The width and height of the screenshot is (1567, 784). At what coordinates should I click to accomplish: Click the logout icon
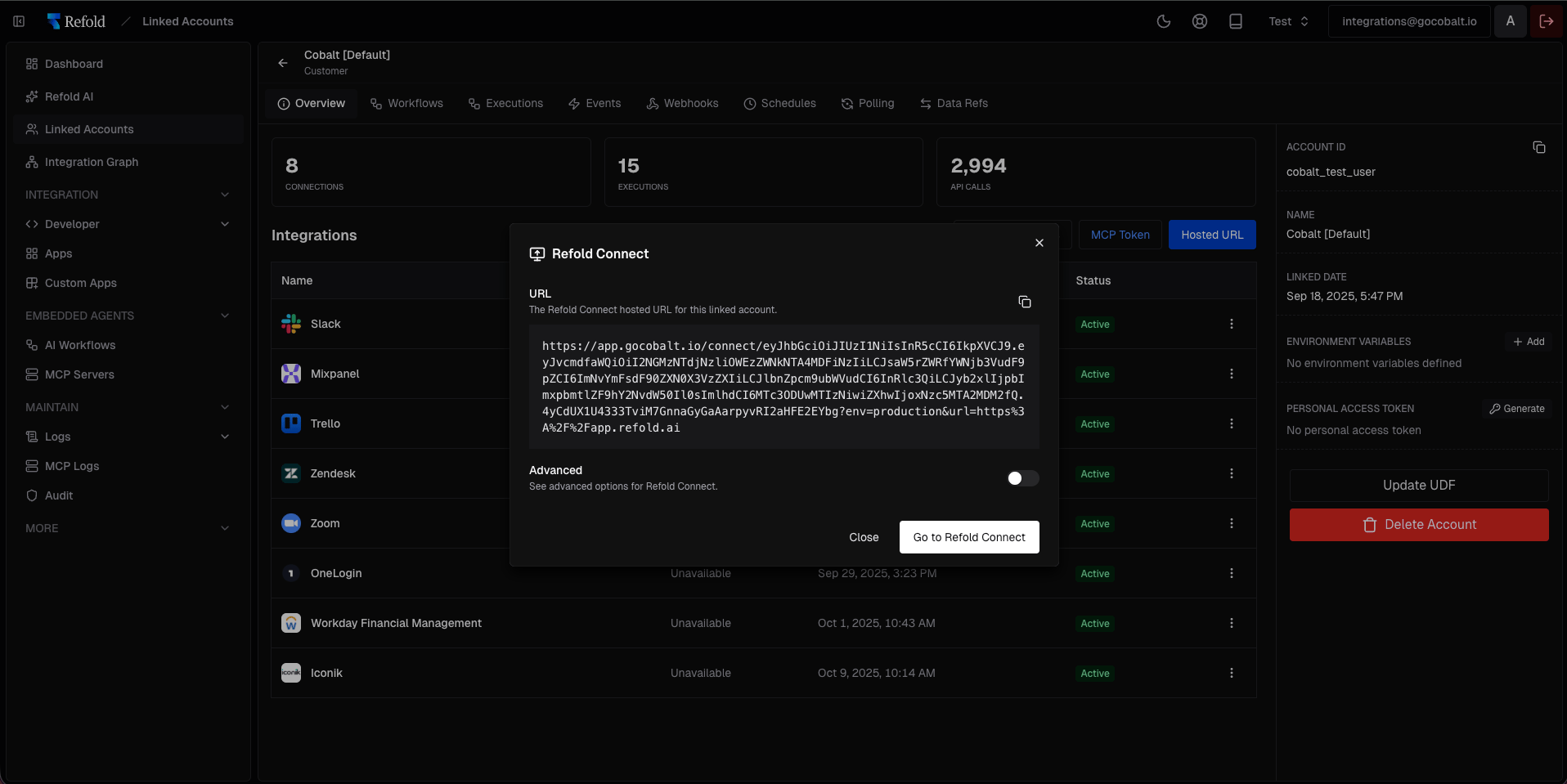click(1547, 21)
